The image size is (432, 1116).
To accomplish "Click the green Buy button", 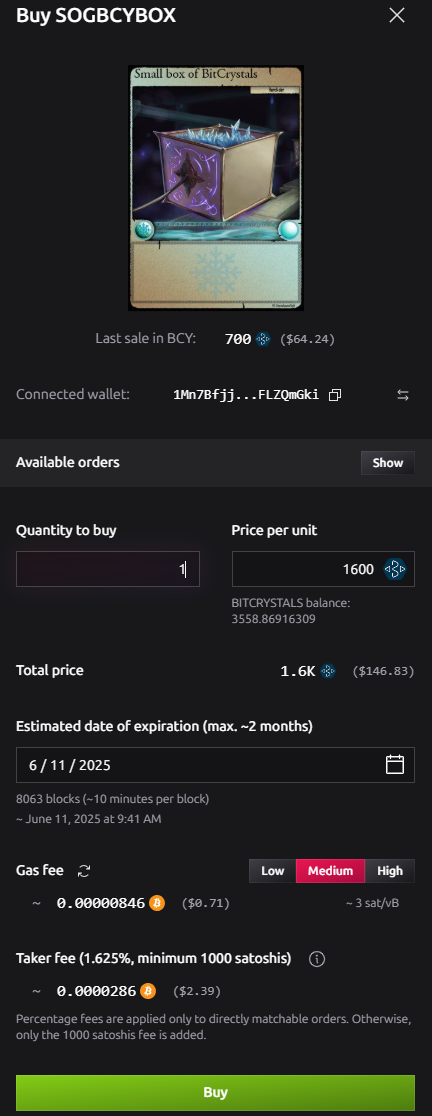I will click(x=216, y=1092).
